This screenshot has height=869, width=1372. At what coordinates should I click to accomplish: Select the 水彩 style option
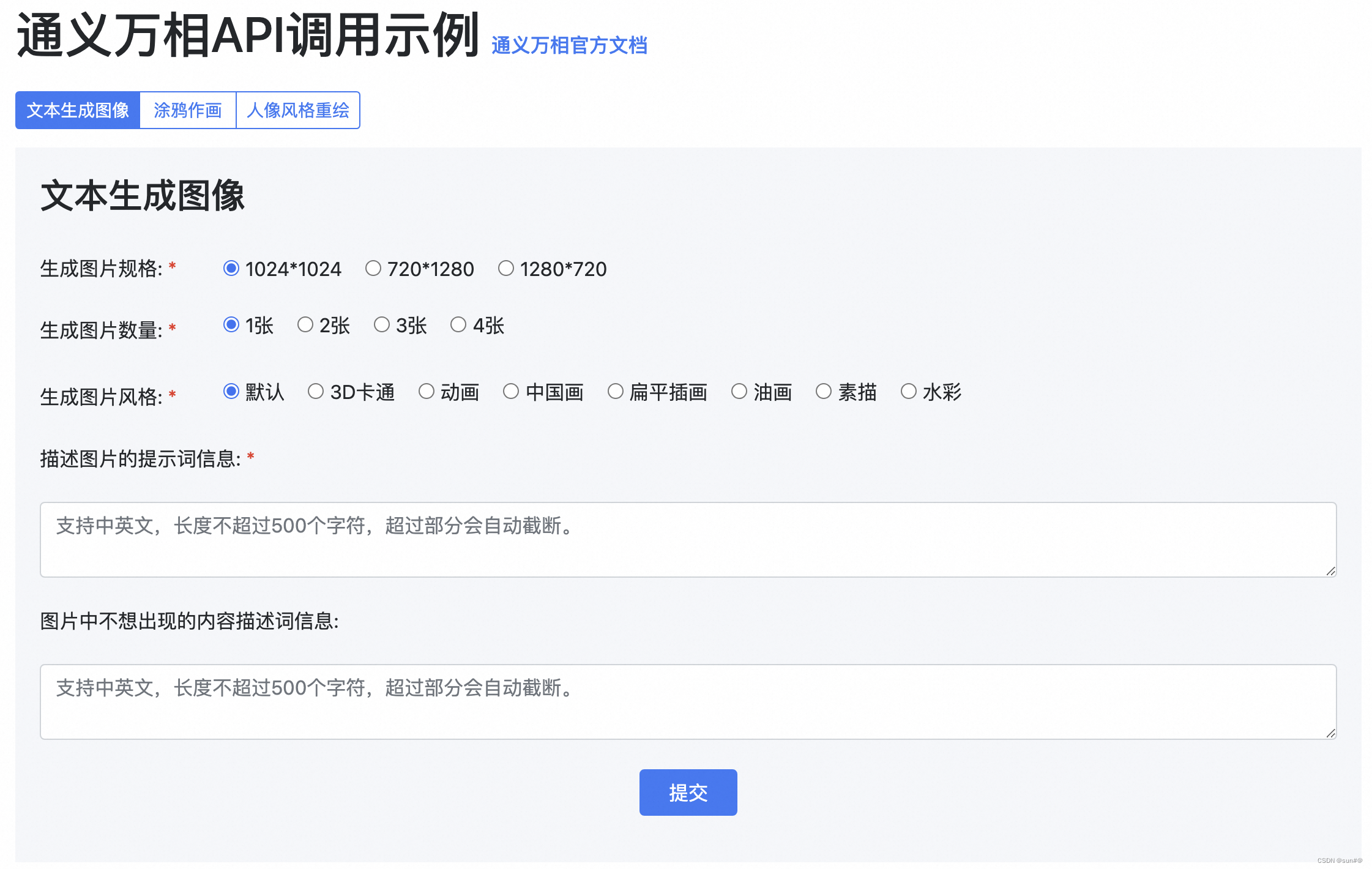click(x=909, y=392)
